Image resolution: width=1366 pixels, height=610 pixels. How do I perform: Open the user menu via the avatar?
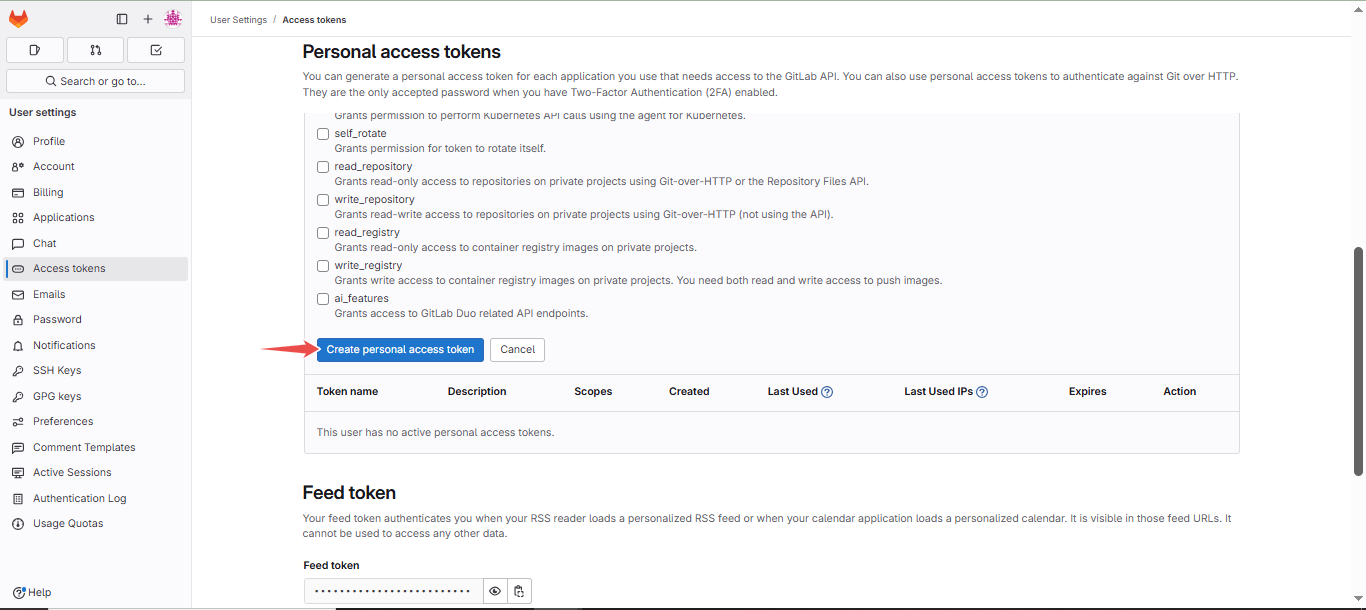(173, 18)
